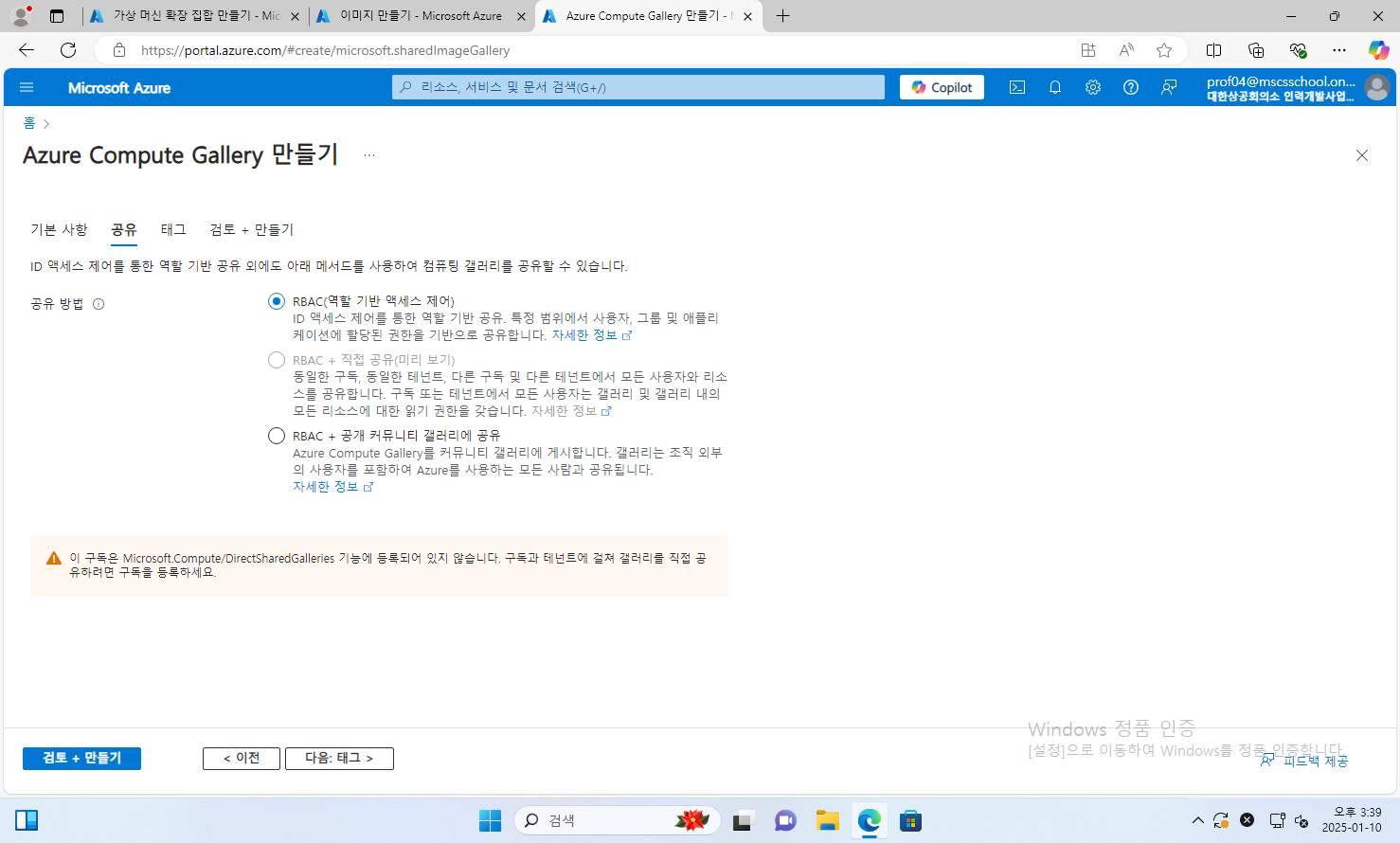Open Browser essentials heart icon

coord(1298,50)
